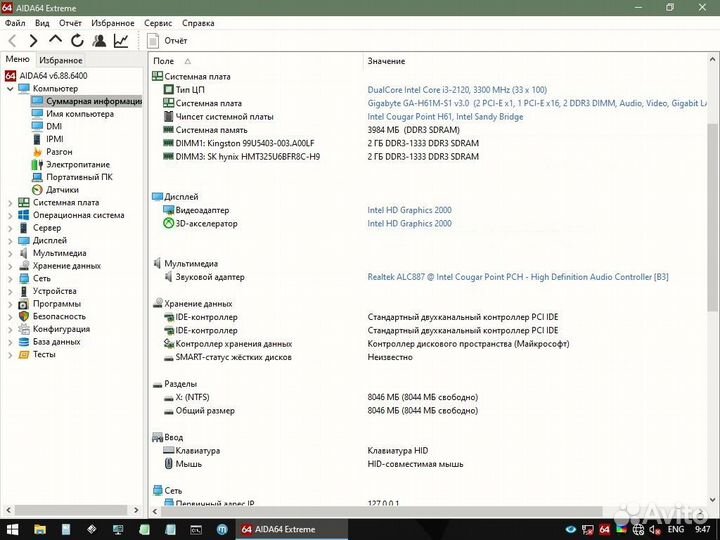Click the up-level arrow toolbar icon
This screenshot has height=540, width=720.
pyautogui.click(x=55, y=41)
